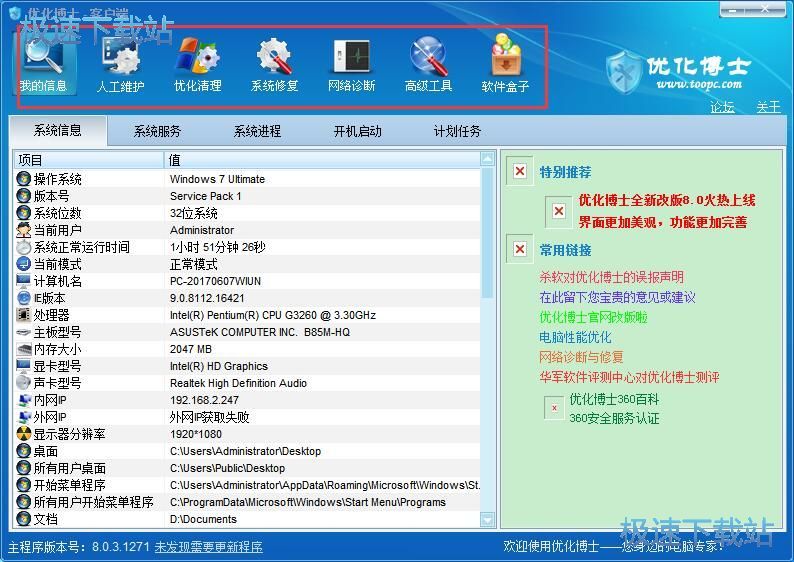Screen dimensions: 794x562
Task: Select the 1920*1080 value
Action: [195, 434]
